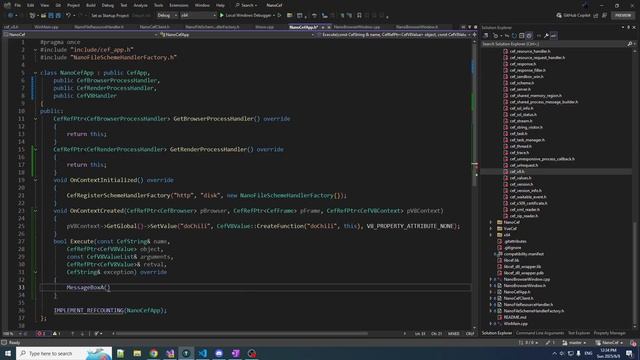Click the NanoCef repository in status bar

click(x=609, y=343)
